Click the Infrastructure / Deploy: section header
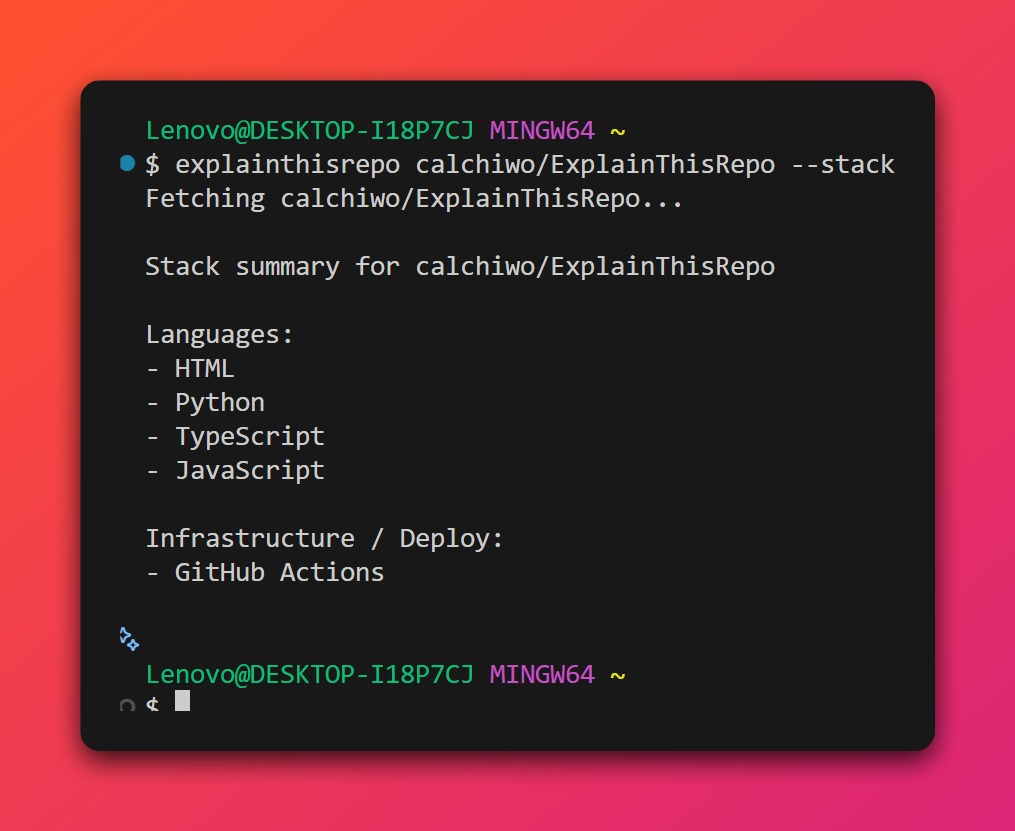The height and width of the screenshot is (831, 1015). point(324,538)
